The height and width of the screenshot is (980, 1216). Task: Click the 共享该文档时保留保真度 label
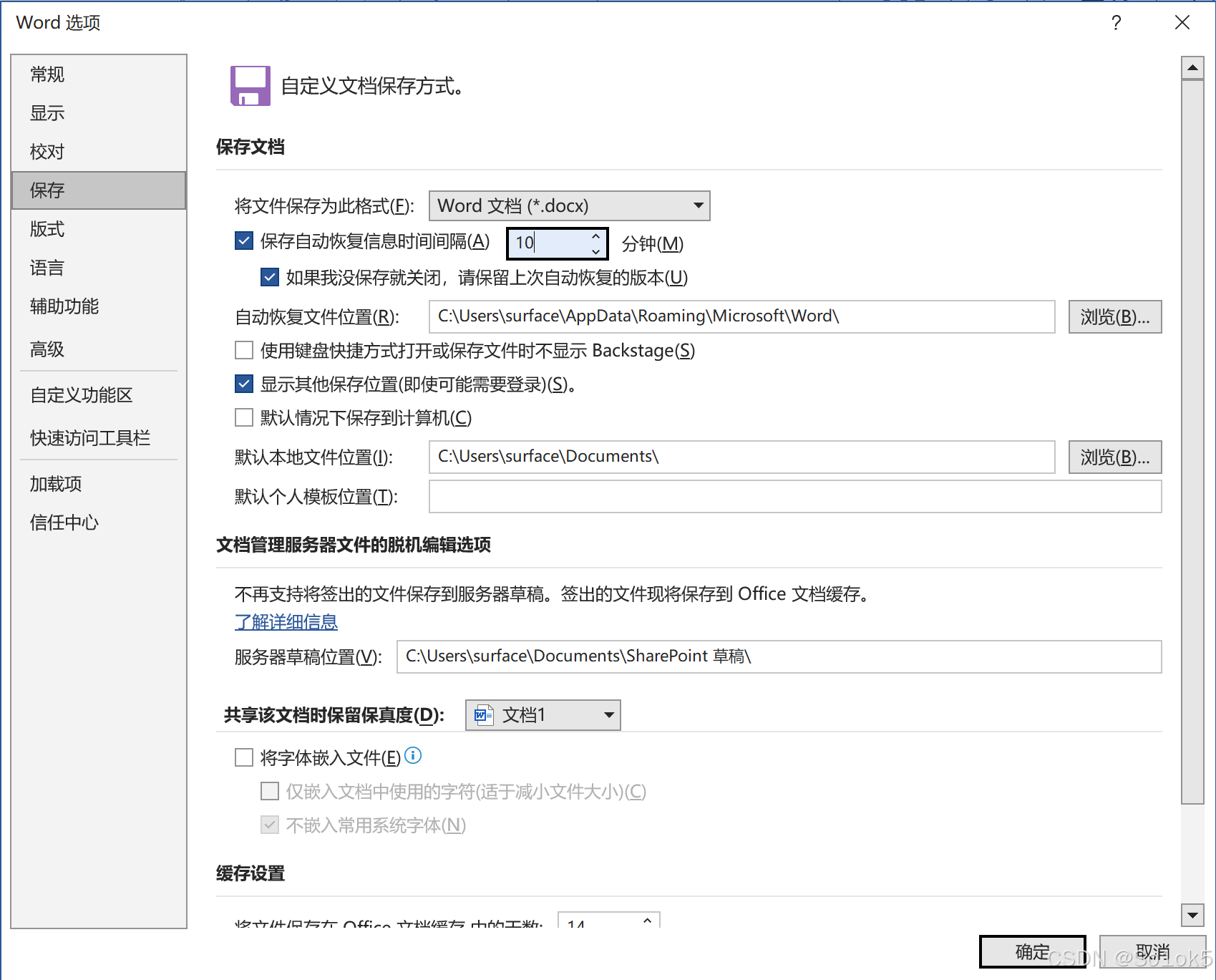click(334, 715)
